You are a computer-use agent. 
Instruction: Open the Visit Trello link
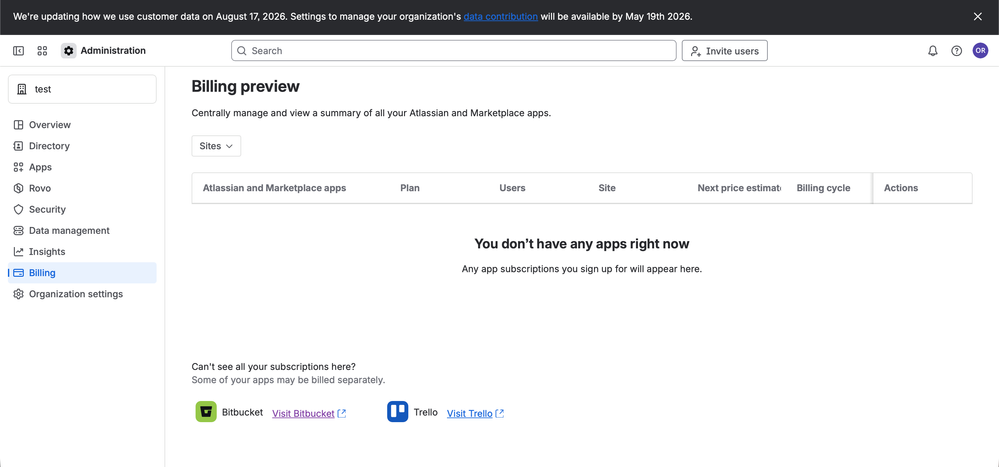pos(475,413)
